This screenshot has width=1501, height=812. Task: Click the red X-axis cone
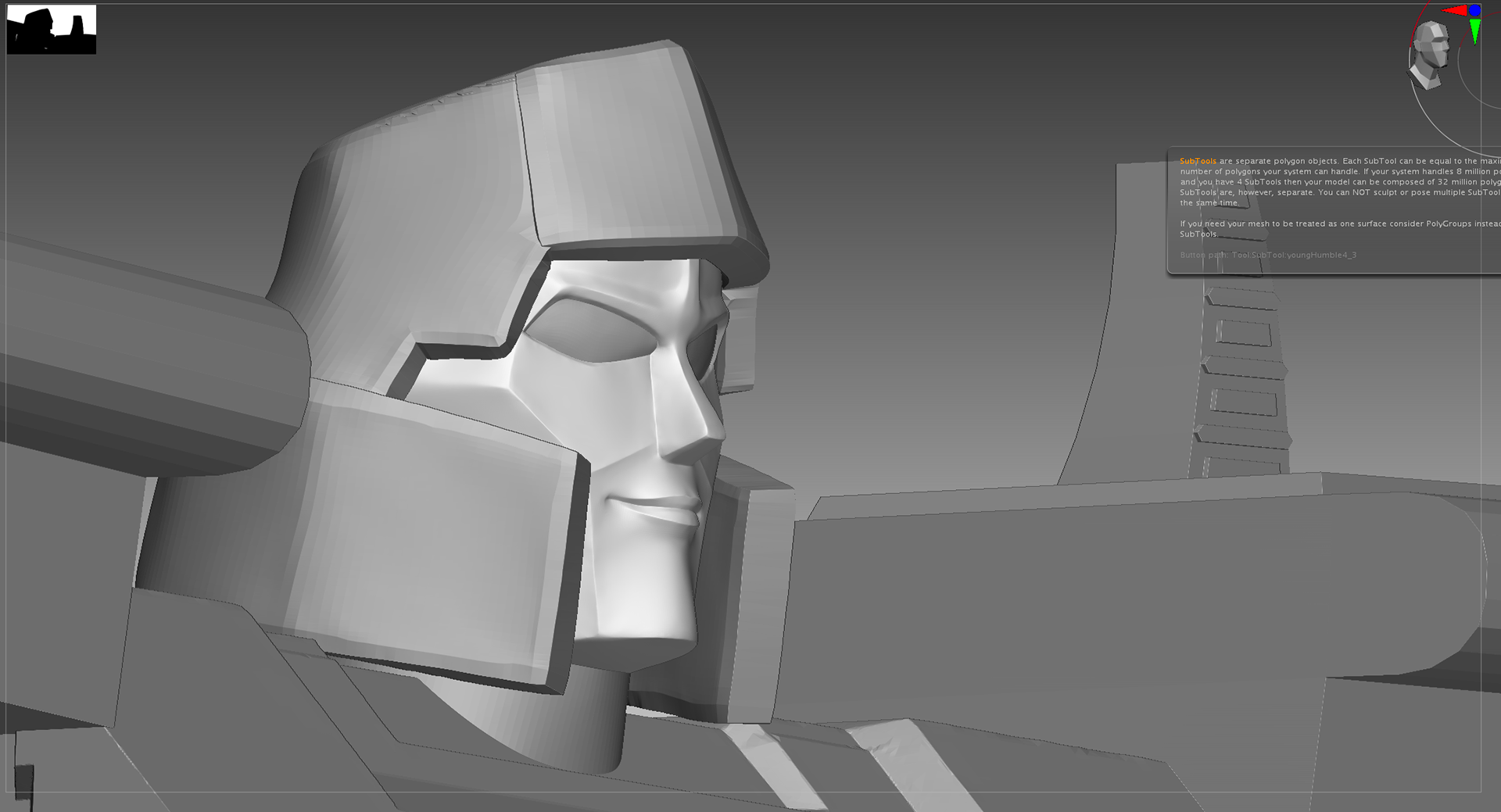(1454, 11)
